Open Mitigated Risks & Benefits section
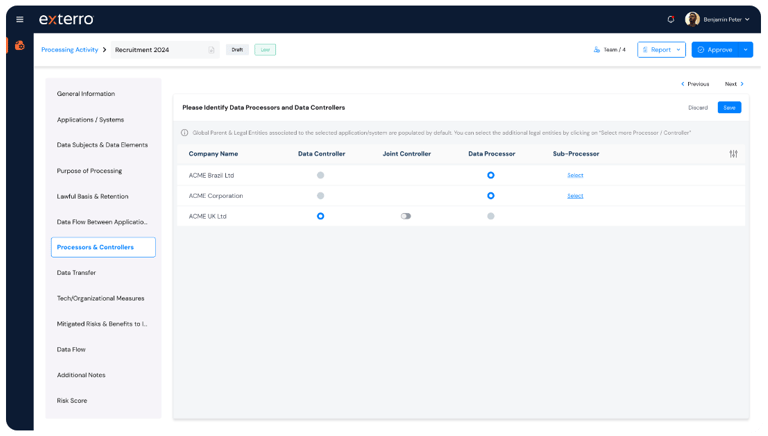 click(102, 324)
